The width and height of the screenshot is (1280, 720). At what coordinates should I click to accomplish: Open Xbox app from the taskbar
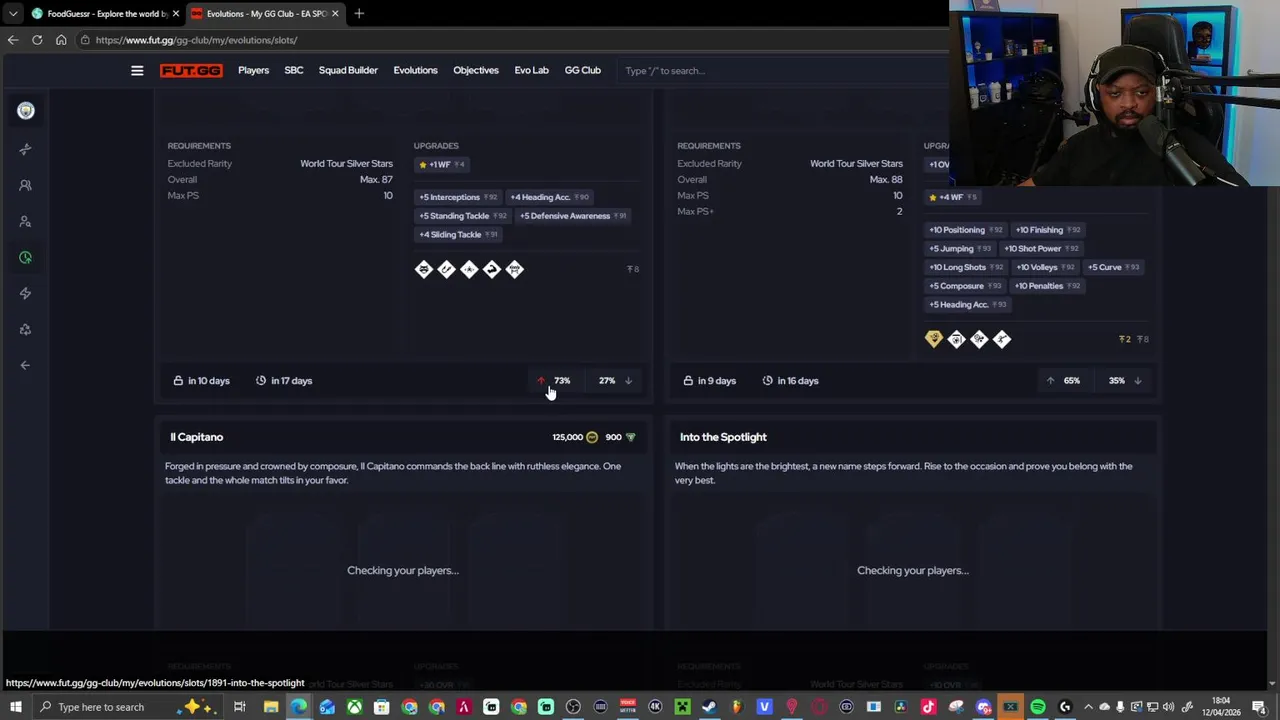[x=354, y=707]
